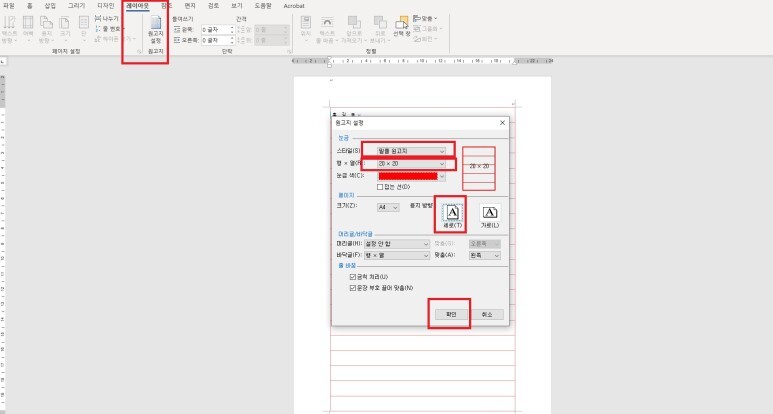
Task: Select 가로(L) landscape orientation icon
Action: coord(490,216)
